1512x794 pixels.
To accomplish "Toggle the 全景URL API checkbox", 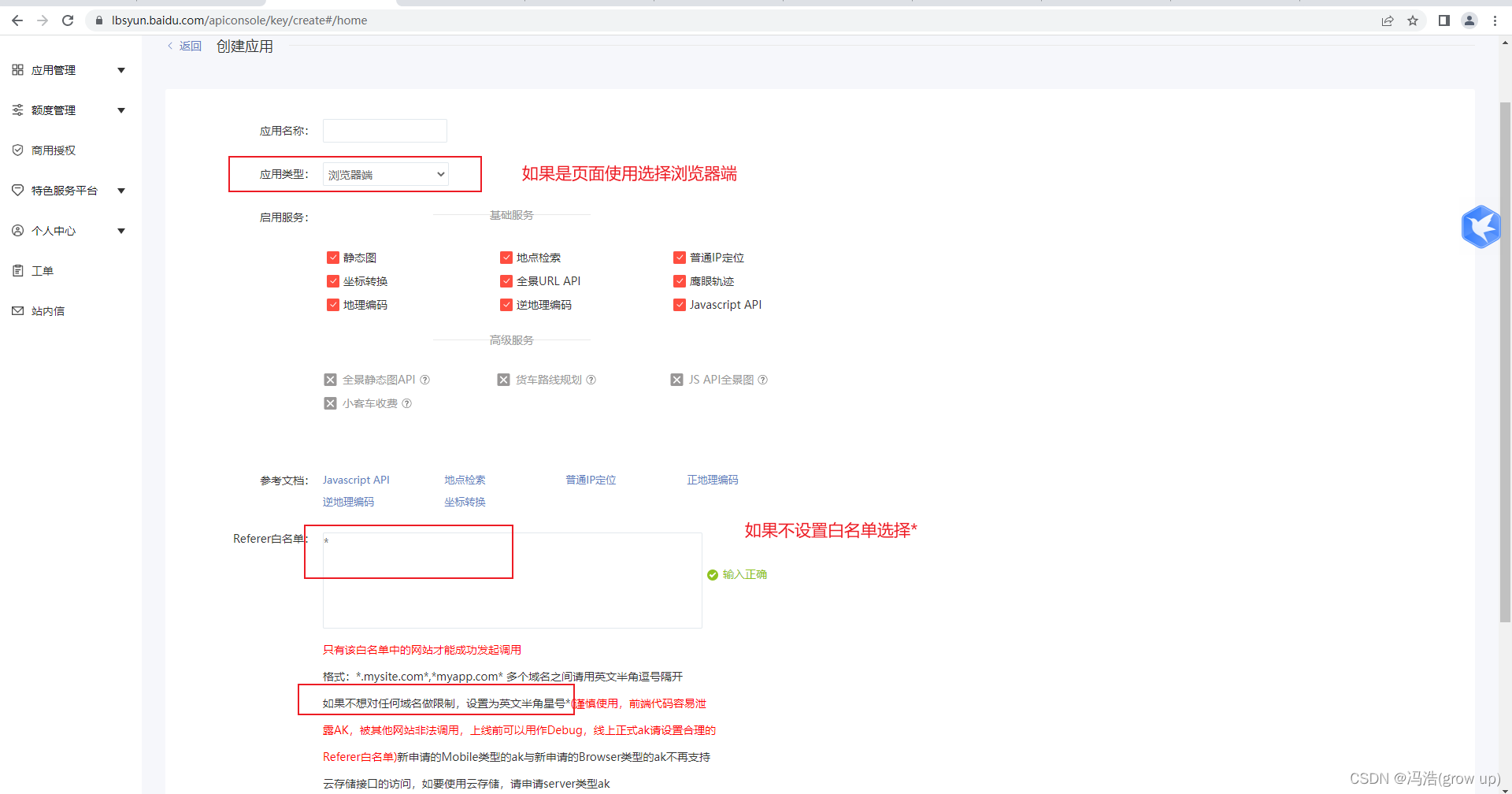I will click(x=506, y=281).
